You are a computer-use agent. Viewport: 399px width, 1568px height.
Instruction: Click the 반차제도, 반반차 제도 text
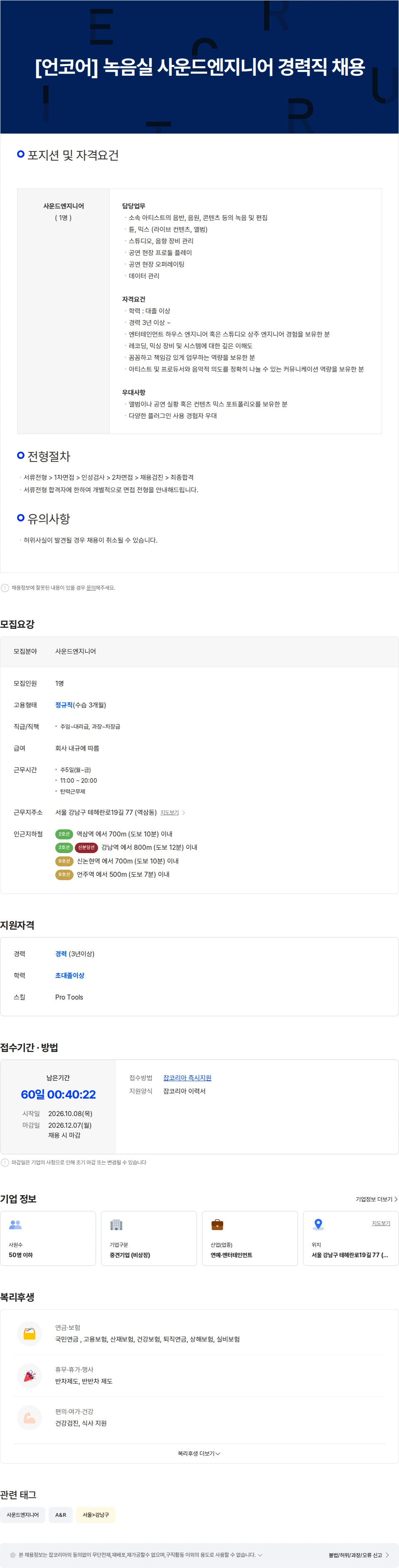tap(84, 1381)
